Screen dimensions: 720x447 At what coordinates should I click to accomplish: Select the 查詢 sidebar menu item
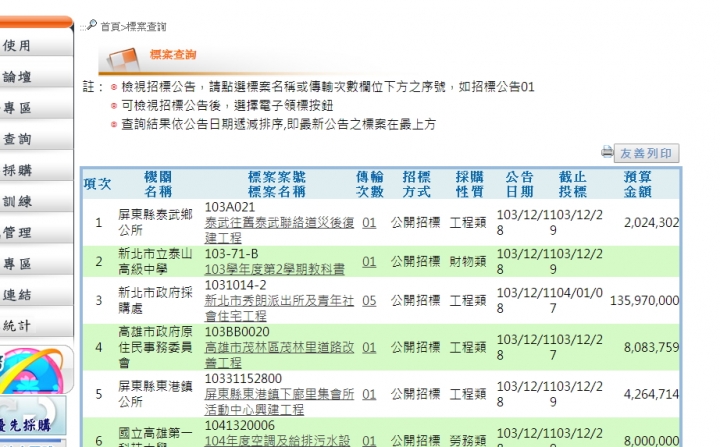click(x=17, y=139)
